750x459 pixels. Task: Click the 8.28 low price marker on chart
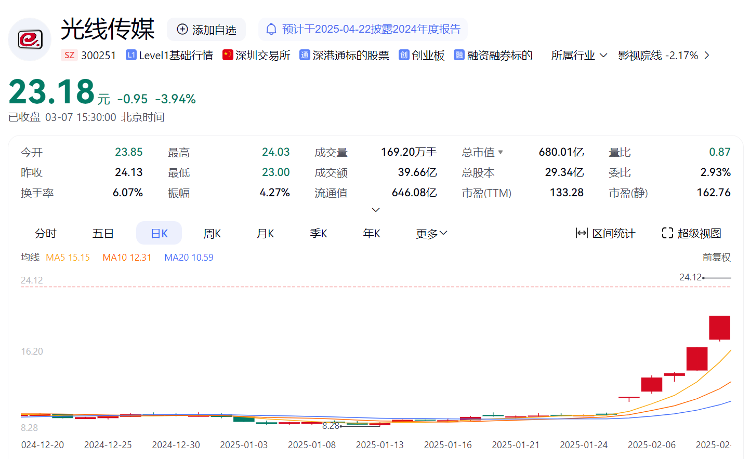click(331, 425)
